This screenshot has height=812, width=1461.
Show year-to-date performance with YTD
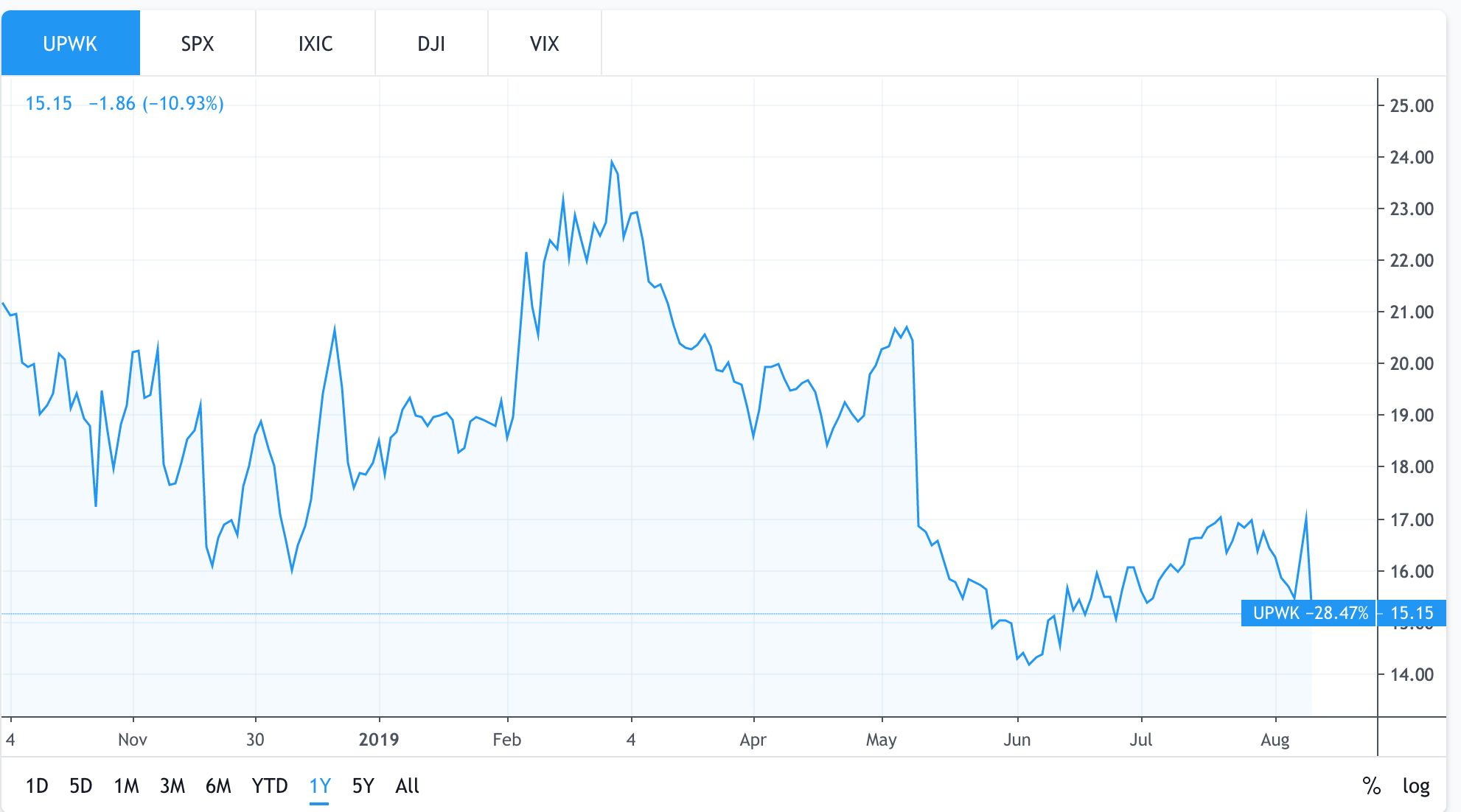271,785
